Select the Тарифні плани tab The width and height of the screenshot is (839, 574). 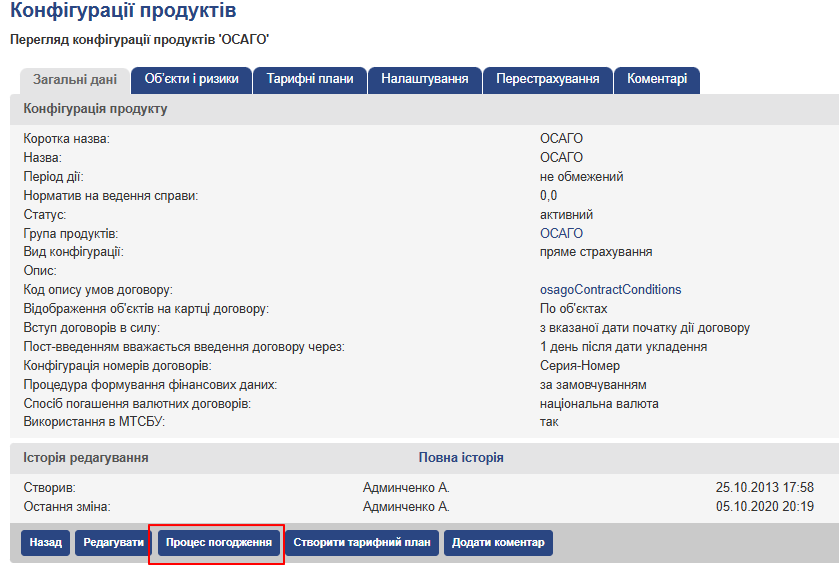point(309,79)
